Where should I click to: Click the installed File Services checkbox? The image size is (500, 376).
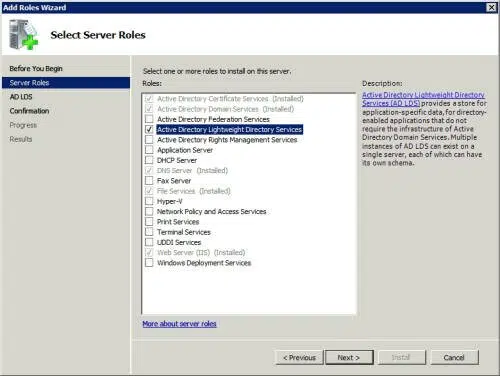click(149, 191)
